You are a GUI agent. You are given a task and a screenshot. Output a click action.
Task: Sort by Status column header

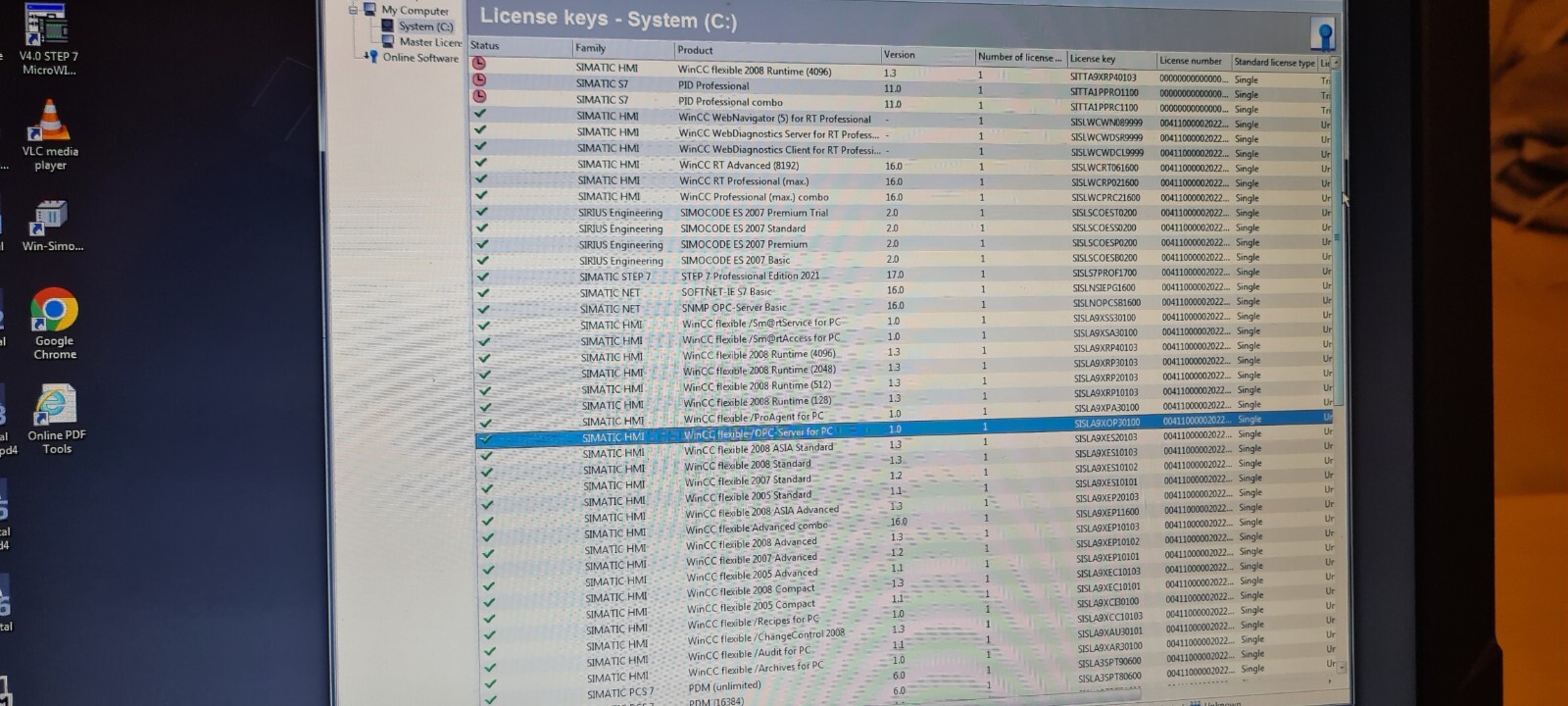pos(519,45)
